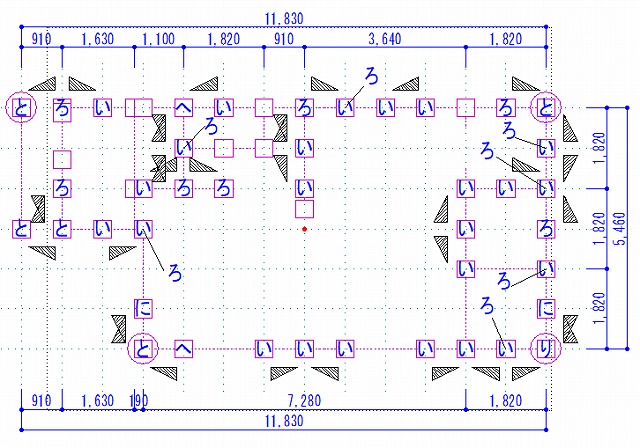Select the circled と marker at top-right corner

546,107
